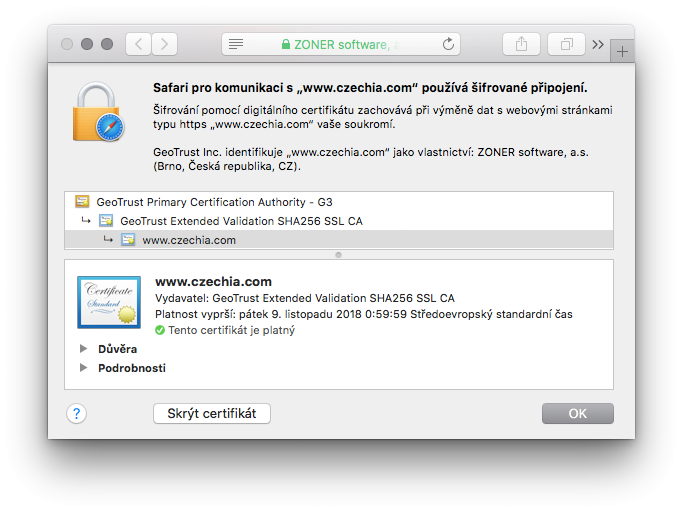
Task: Click the Platnost vyprší expiry date line
Action: tap(364, 314)
